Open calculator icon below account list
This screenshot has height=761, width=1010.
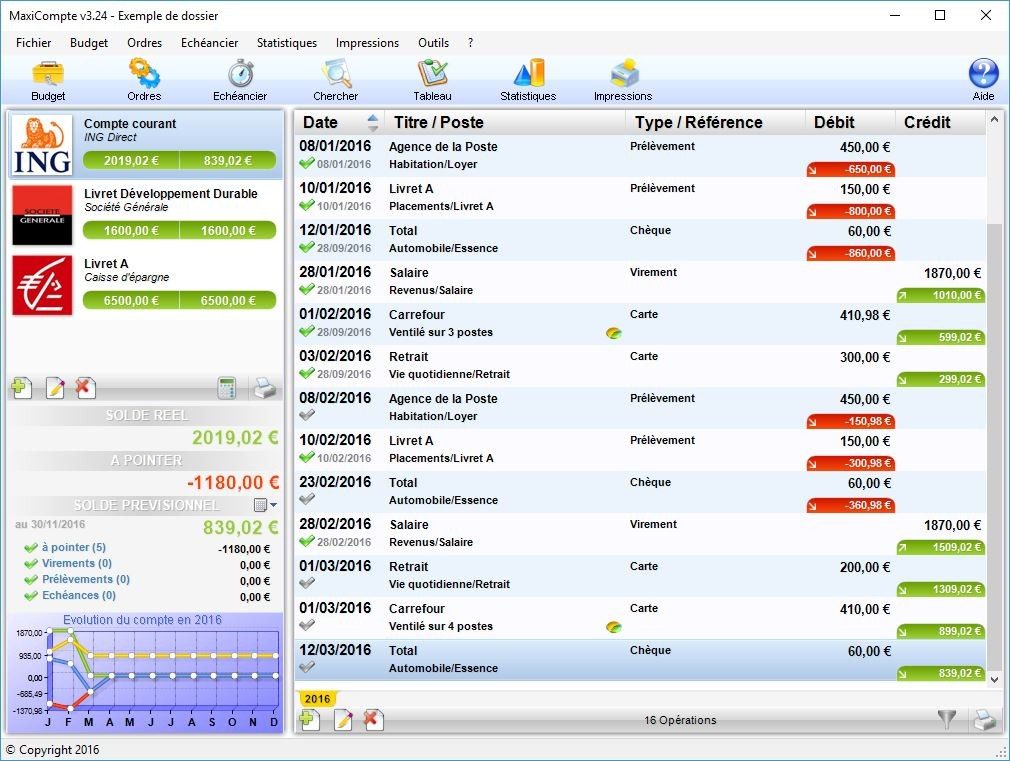tap(227, 388)
